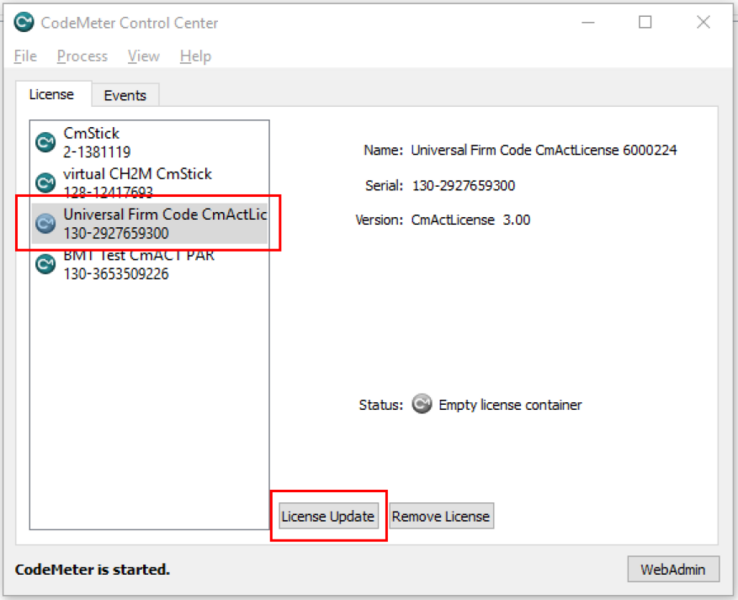Viewport: 738px width, 600px height.
Task: Click the Empty license container status icon
Action: pos(422,405)
